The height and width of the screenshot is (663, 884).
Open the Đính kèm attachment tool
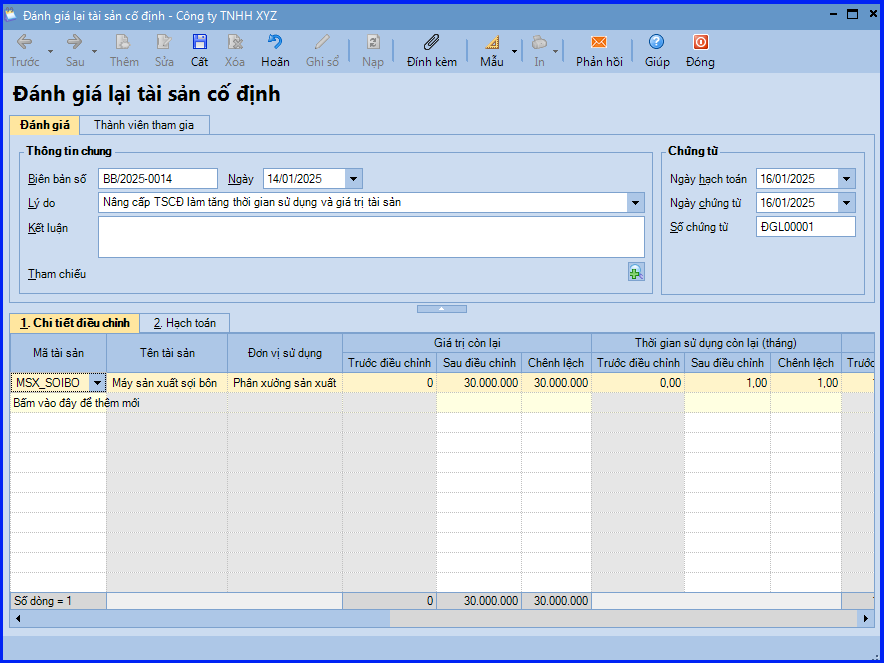click(432, 50)
